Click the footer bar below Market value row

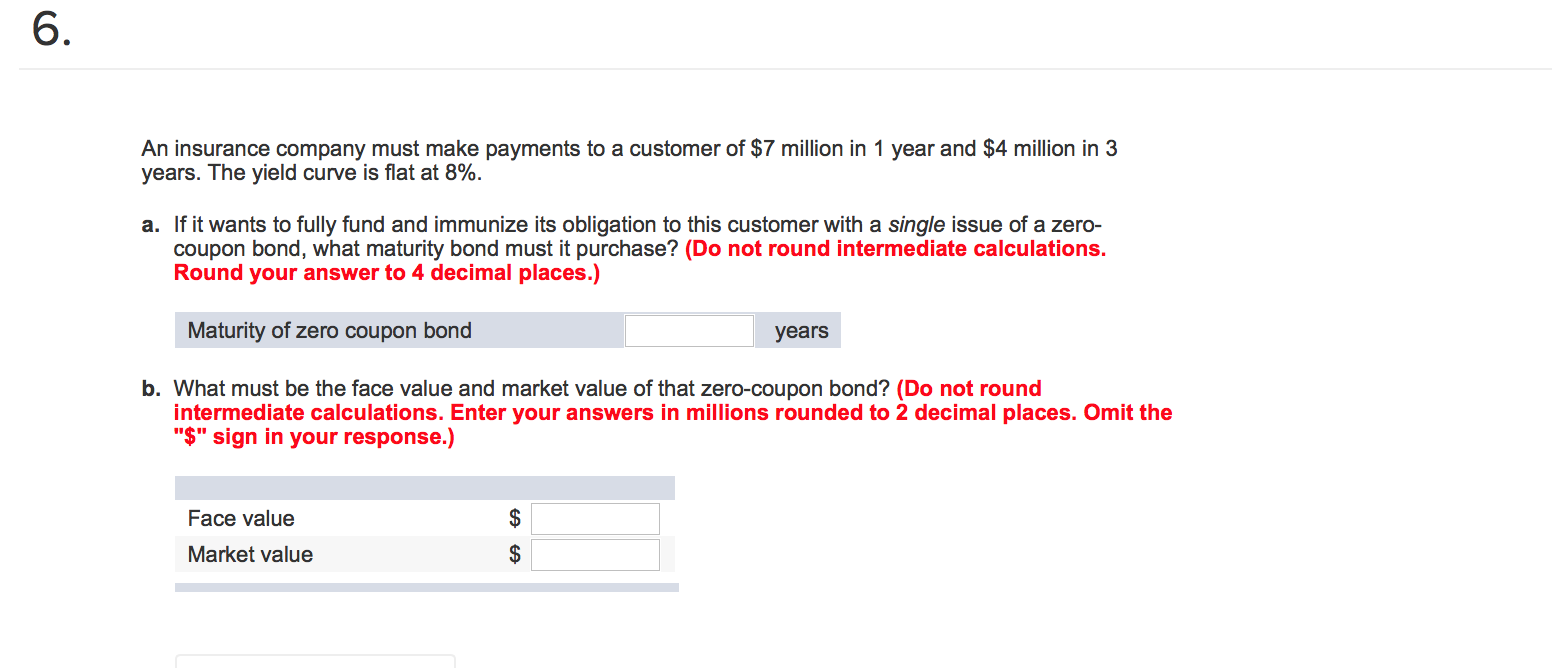(x=427, y=588)
